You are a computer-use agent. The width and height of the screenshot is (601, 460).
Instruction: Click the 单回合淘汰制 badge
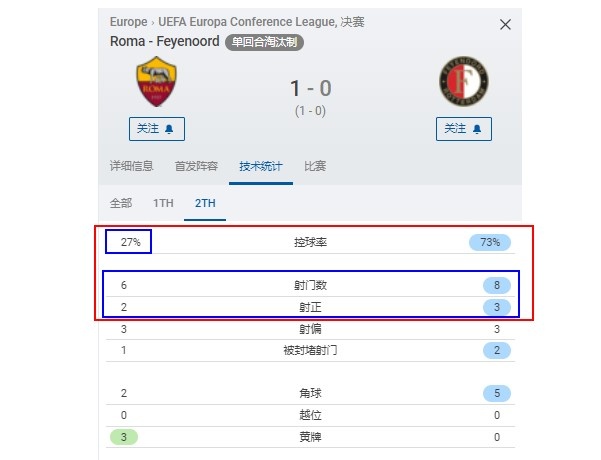click(x=264, y=42)
